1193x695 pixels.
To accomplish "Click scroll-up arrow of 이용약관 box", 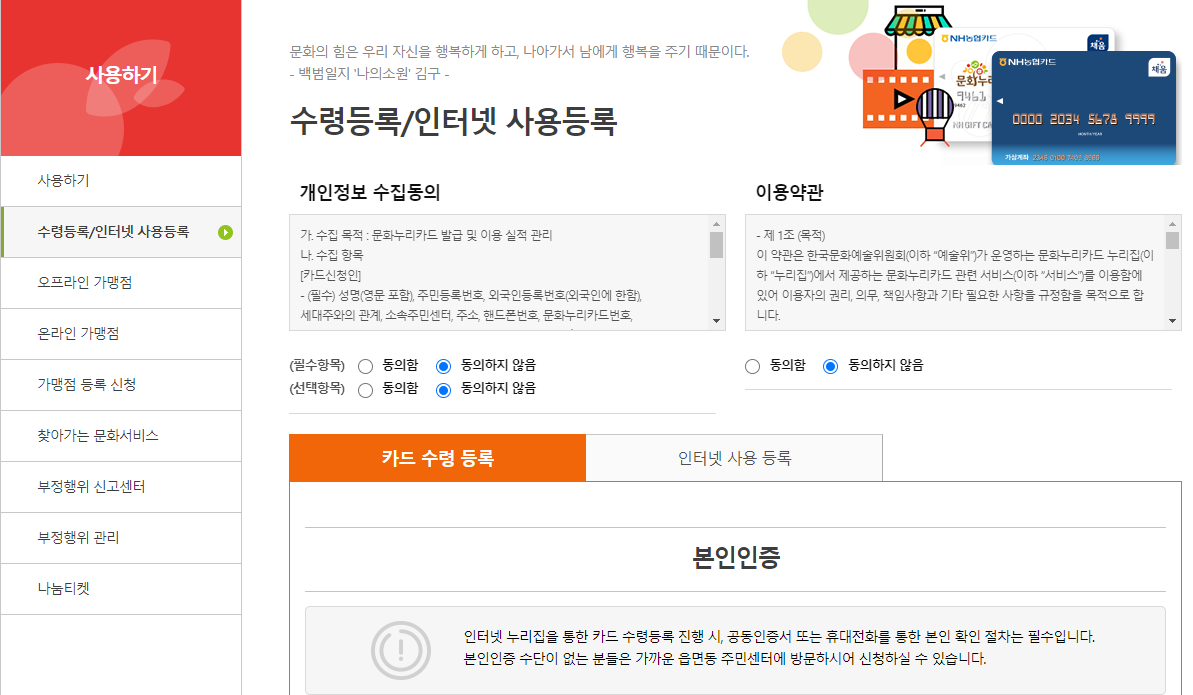I will [x=1172, y=224].
